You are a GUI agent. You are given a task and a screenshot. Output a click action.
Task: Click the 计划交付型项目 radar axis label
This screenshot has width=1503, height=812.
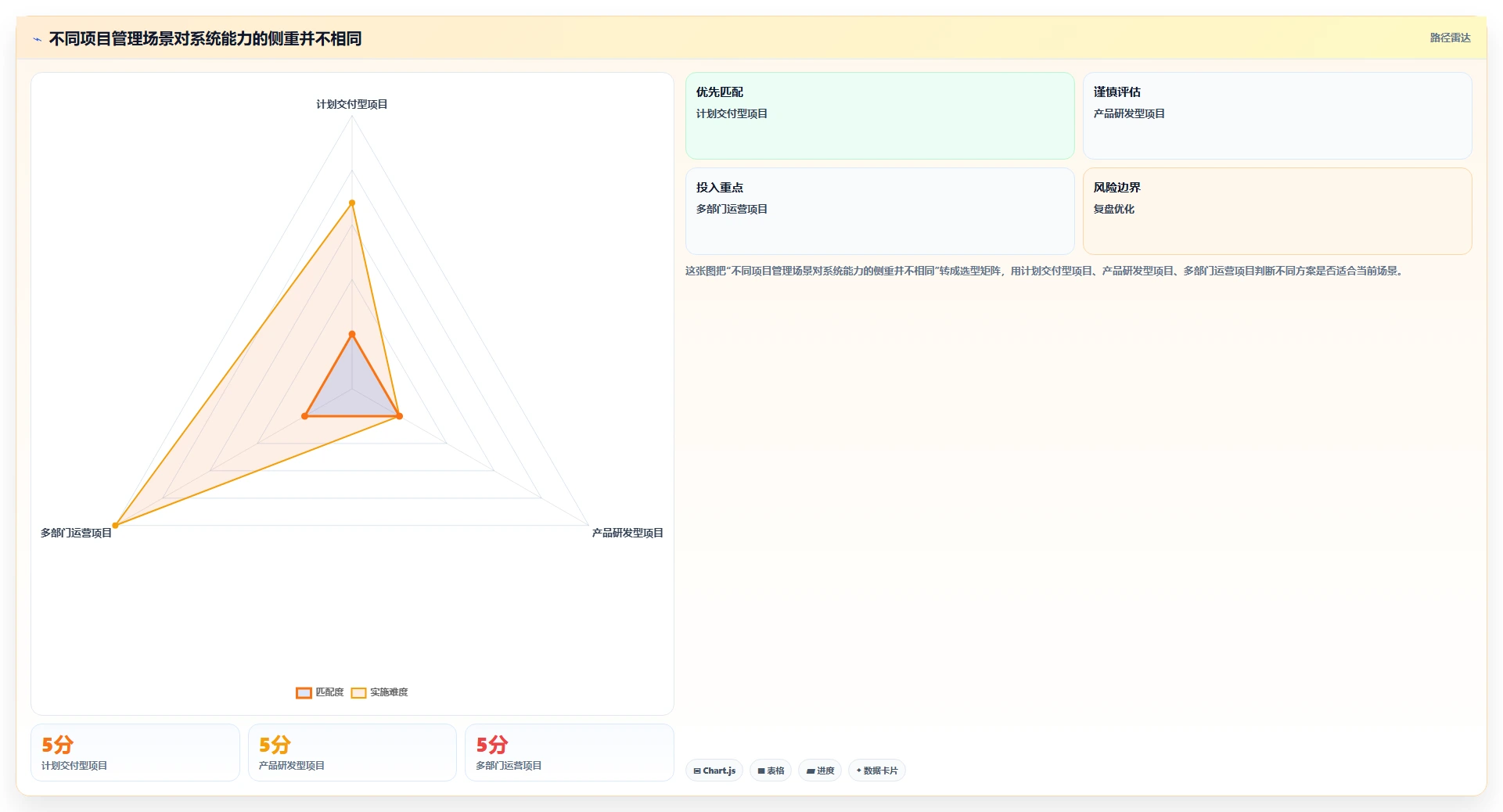pos(352,104)
